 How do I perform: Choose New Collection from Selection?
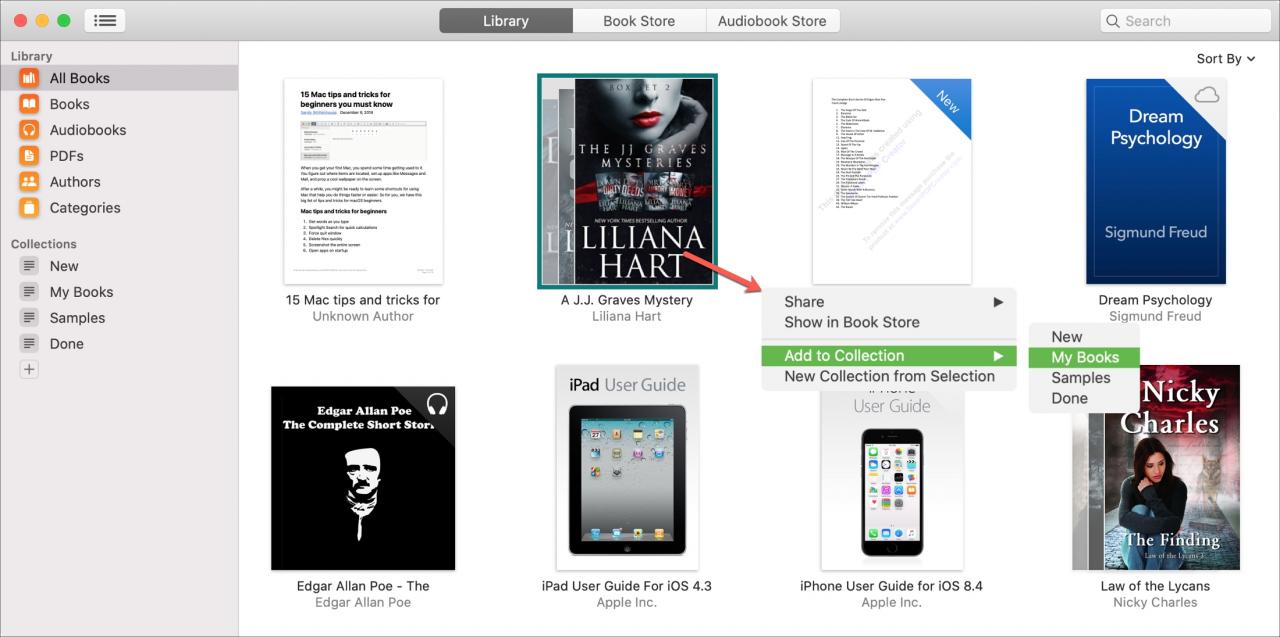click(889, 376)
